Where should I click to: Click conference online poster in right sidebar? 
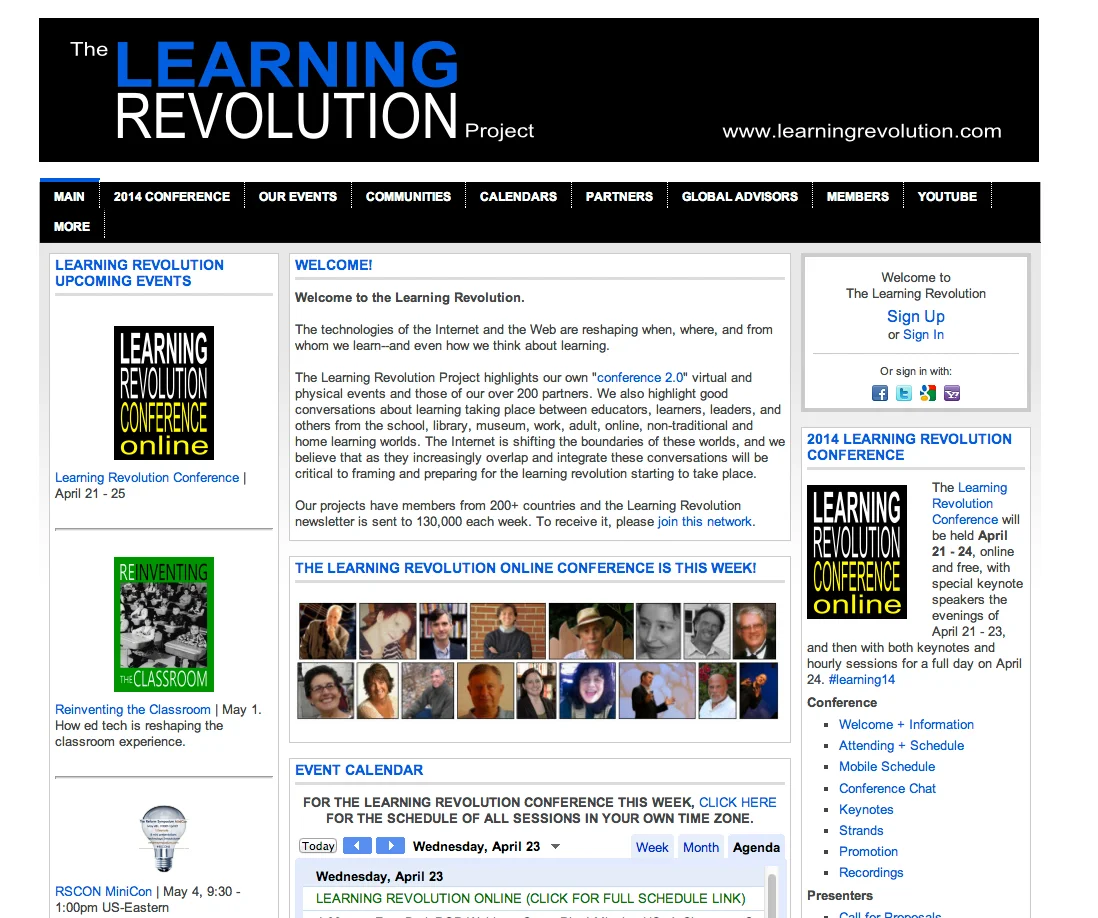tap(856, 552)
